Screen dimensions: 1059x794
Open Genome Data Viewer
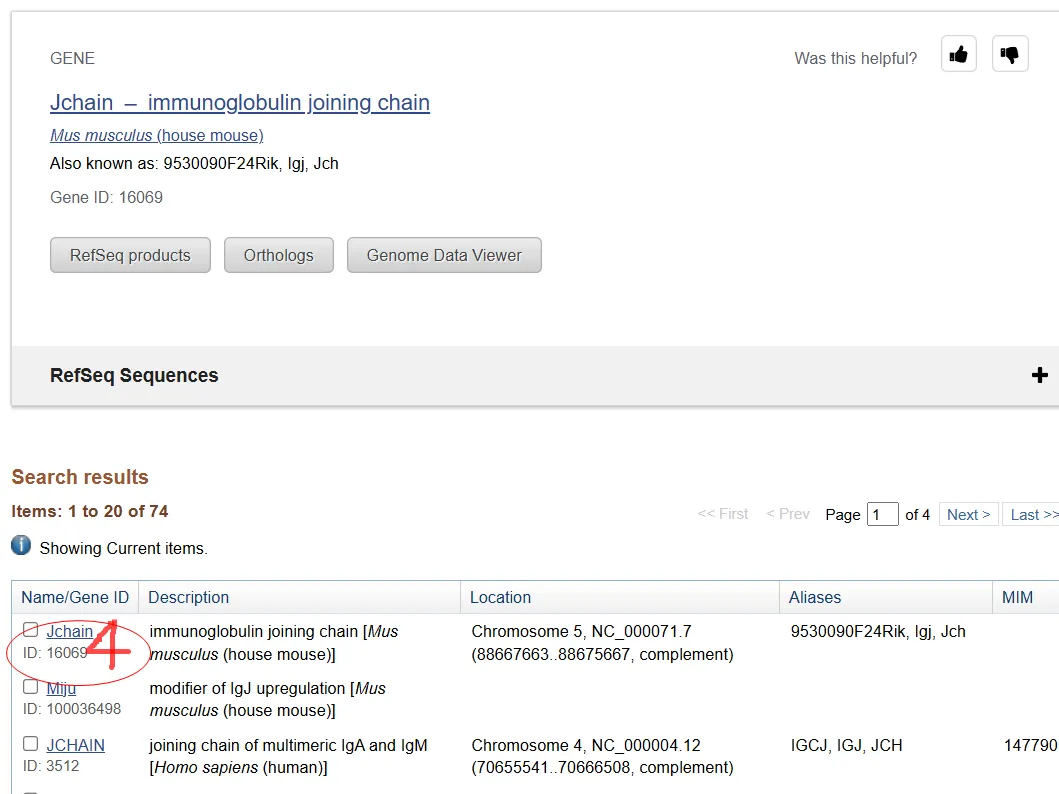pos(444,255)
